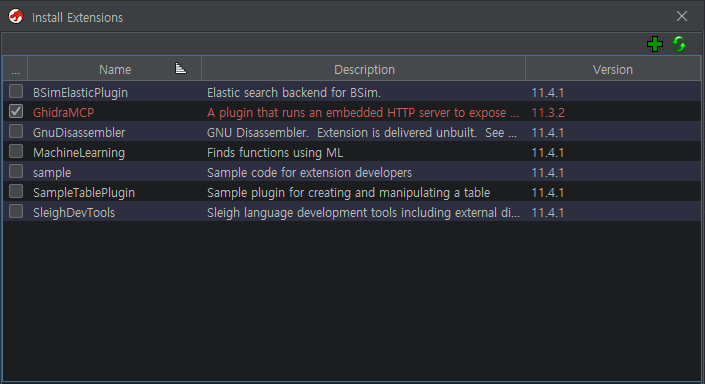Click 'Finds functions using ML' description

[x=275, y=152]
